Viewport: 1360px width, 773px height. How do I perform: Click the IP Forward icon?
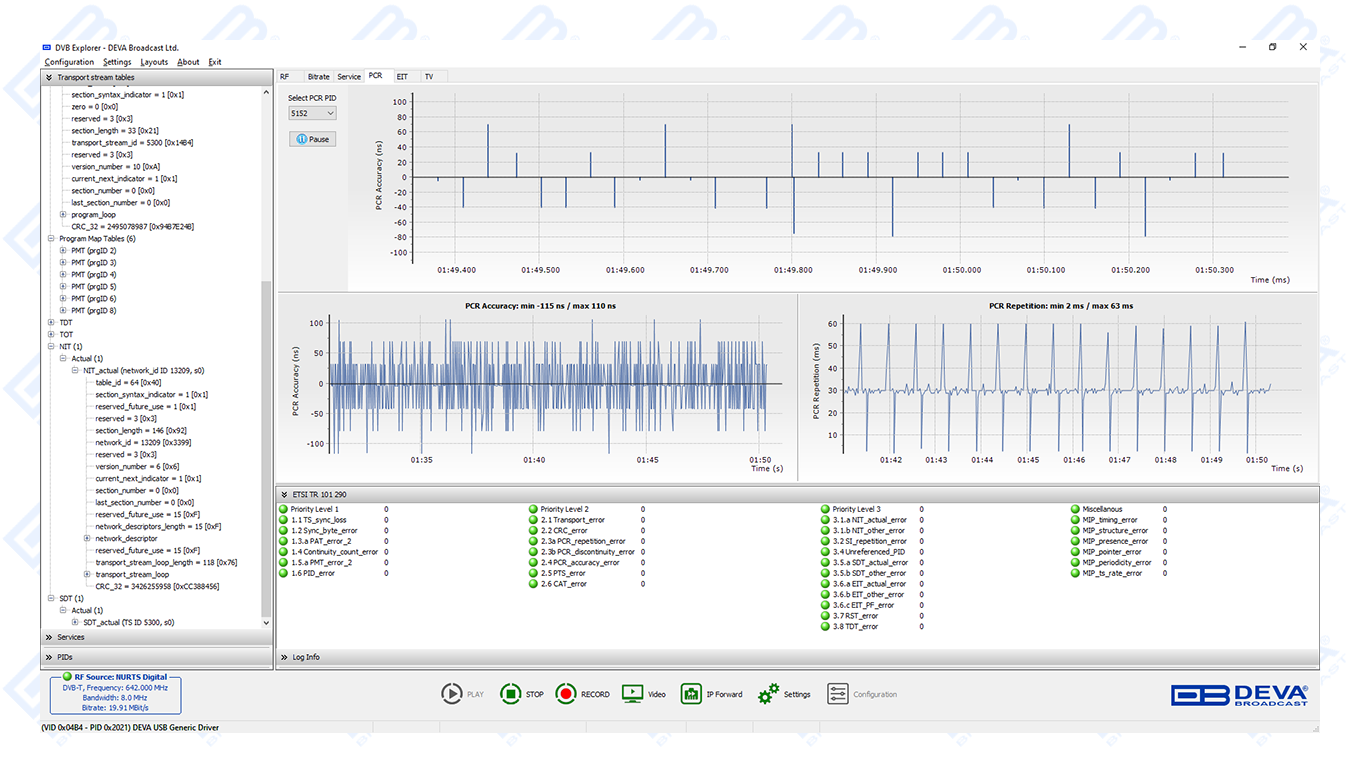point(691,694)
